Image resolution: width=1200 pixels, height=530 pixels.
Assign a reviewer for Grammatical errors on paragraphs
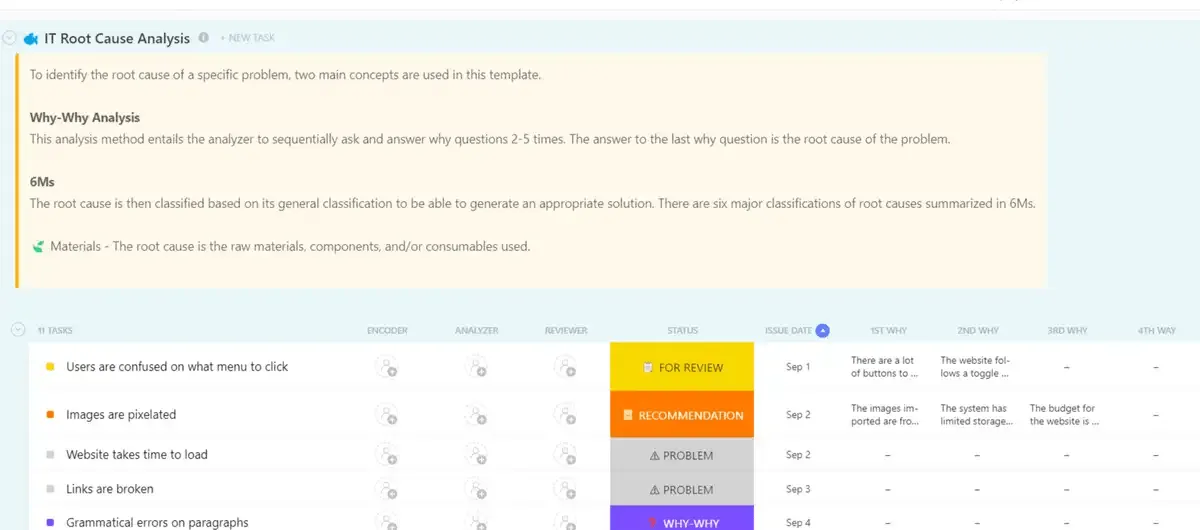coord(566,521)
